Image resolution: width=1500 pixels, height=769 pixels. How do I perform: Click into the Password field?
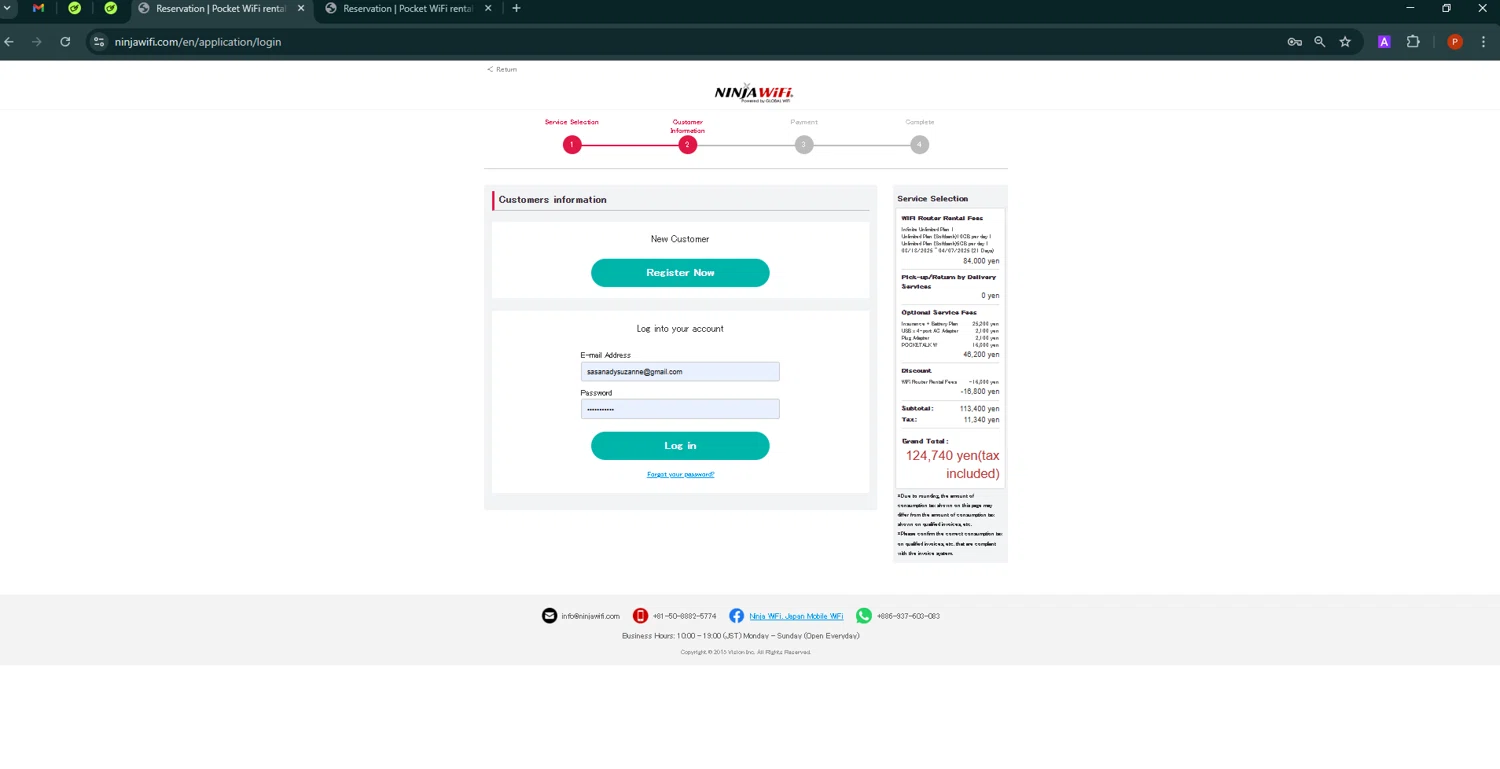point(680,409)
